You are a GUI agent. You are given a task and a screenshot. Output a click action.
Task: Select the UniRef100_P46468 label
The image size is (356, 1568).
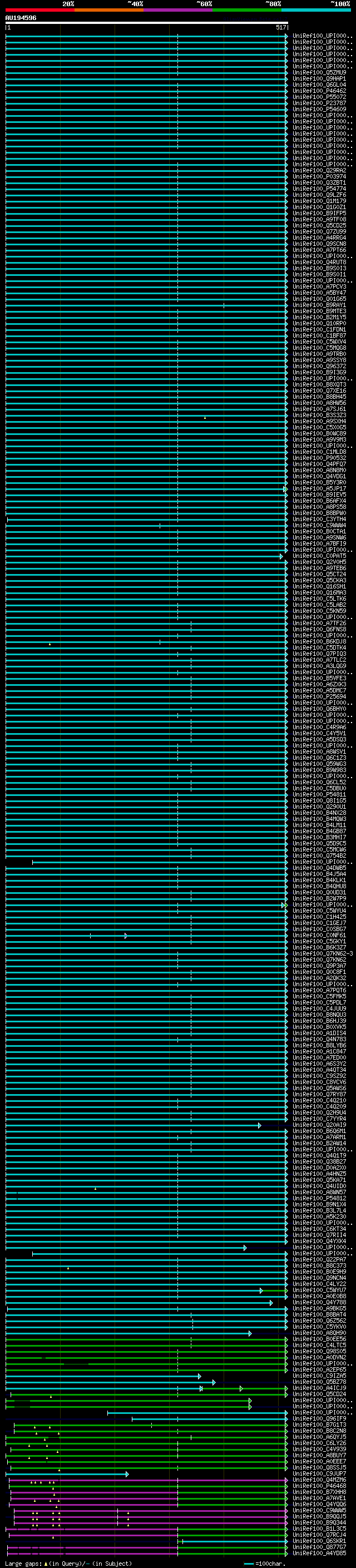coord(319,1486)
